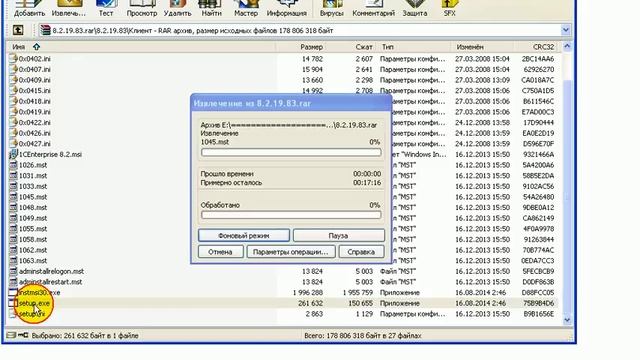Viewport: 640px width, 360px height.
Task: Sort by the Изменён column header
Action: [x=470, y=47]
